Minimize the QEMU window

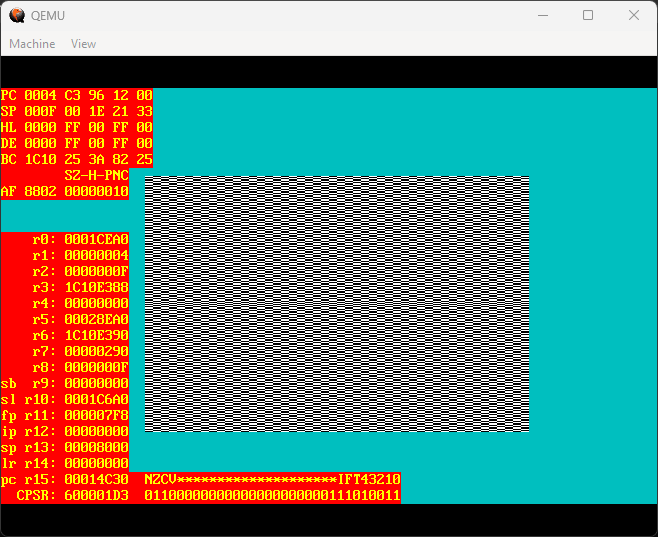(x=543, y=15)
